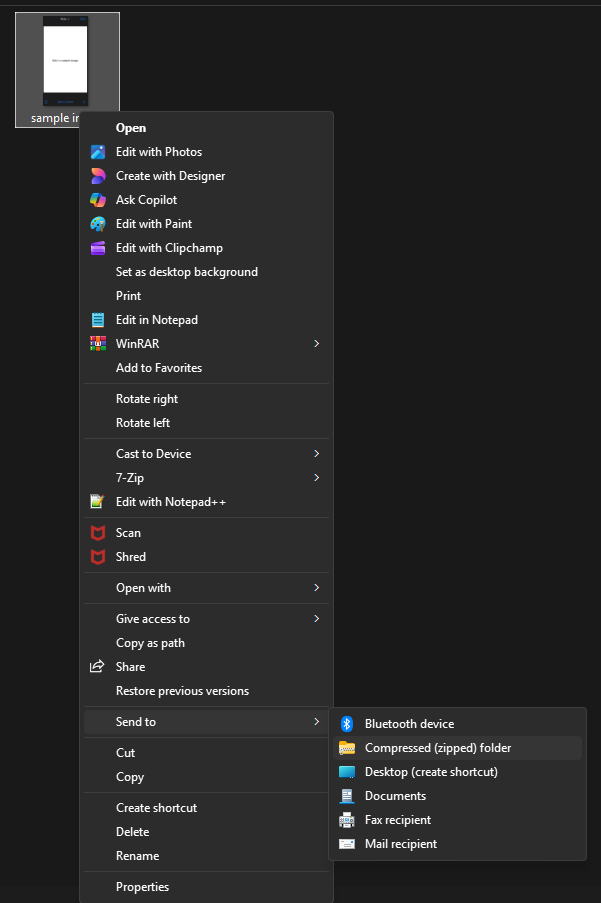Open Ask Copilot via its icon
This screenshot has width=601, height=903.
tap(97, 199)
